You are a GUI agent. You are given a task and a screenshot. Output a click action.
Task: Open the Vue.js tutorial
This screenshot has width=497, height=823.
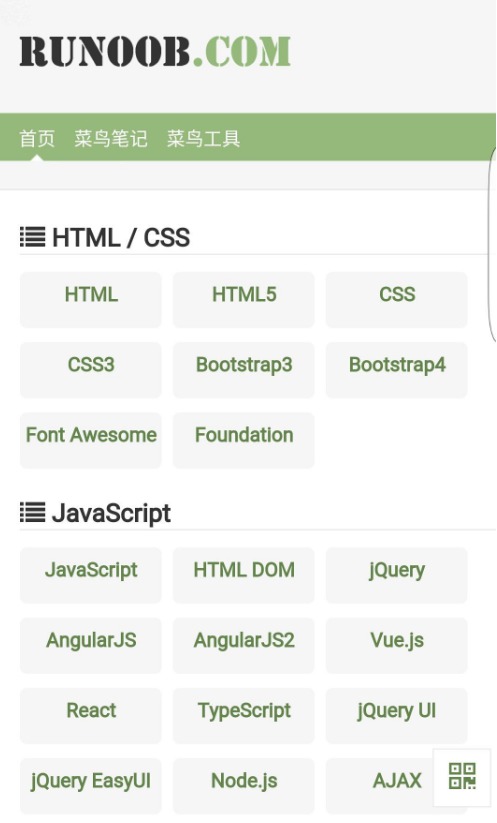pyautogui.click(x=397, y=646)
